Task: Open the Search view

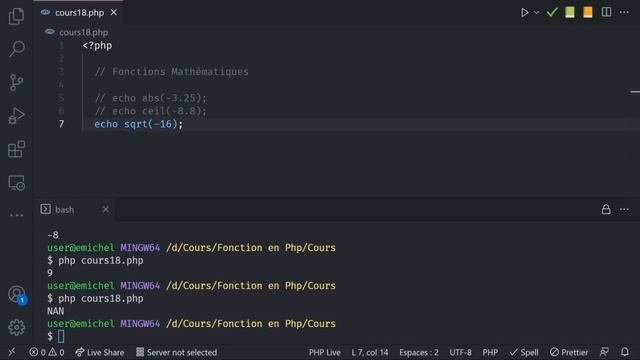Action: point(16,49)
